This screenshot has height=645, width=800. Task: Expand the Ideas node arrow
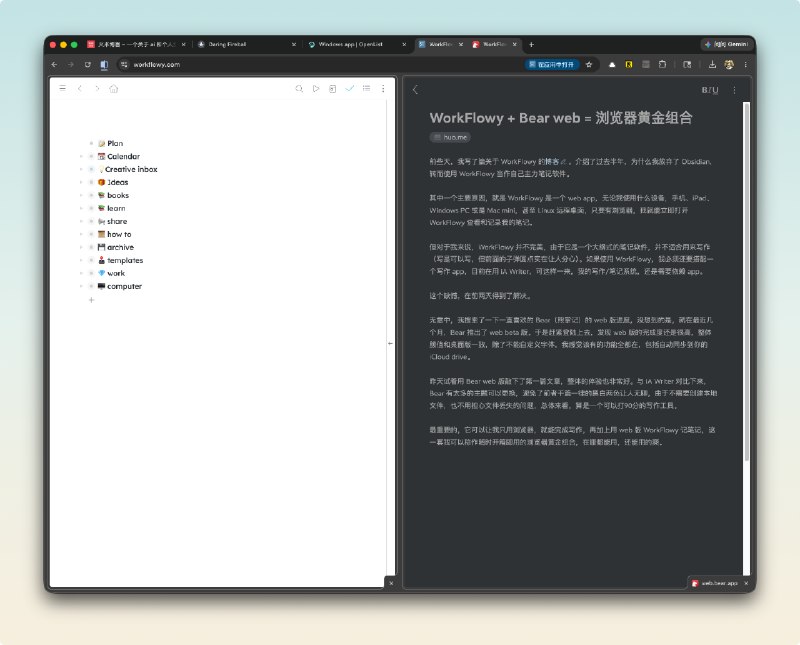[81, 182]
